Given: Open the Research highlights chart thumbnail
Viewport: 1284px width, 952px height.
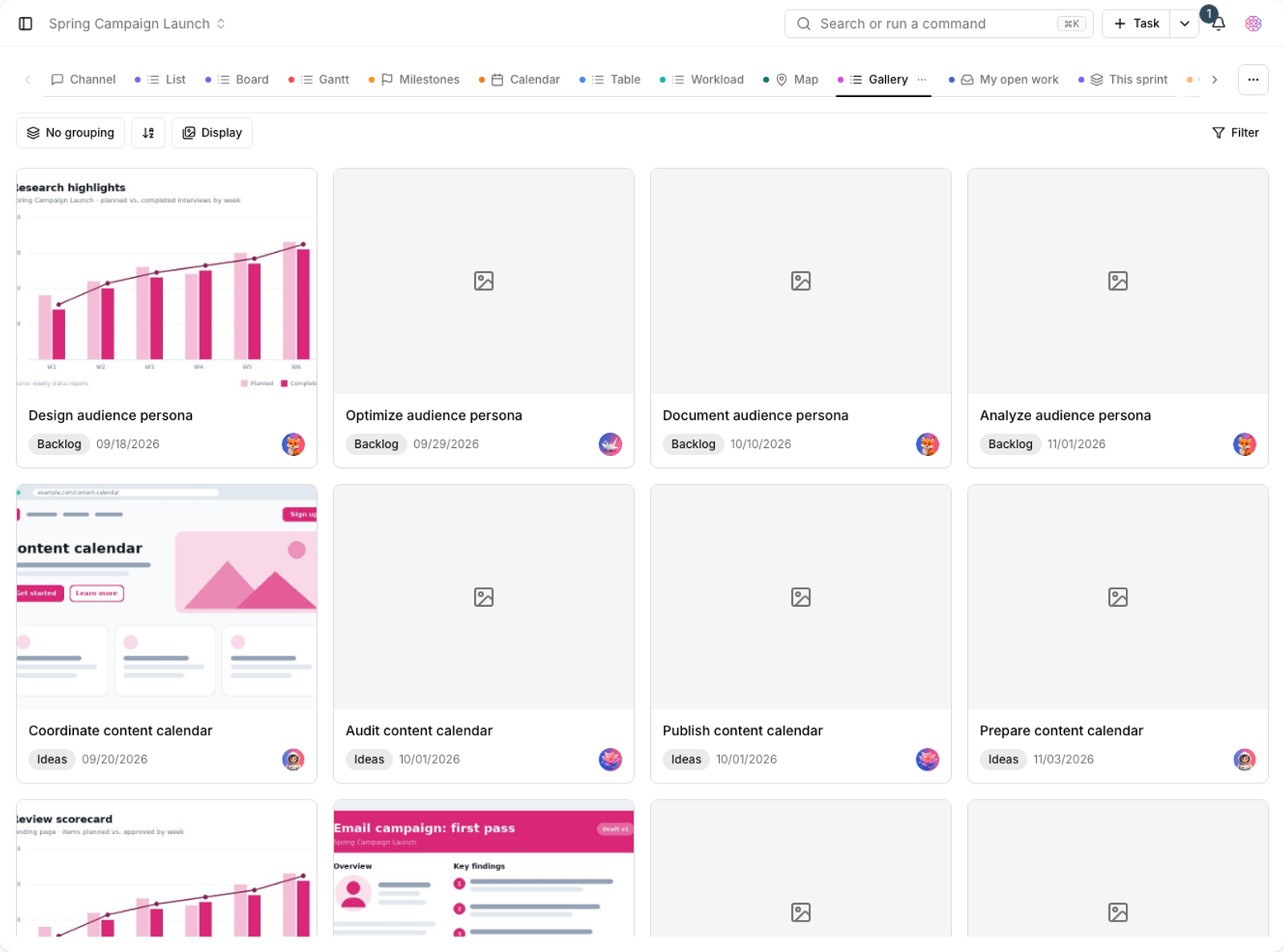Looking at the screenshot, I should point(167,281).
